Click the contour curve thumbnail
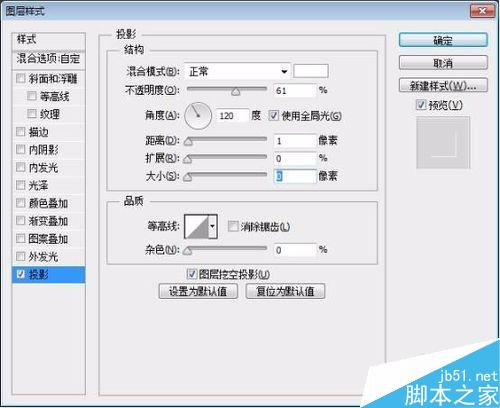Screen dimensions: 500x408 (x=197, y=227)
